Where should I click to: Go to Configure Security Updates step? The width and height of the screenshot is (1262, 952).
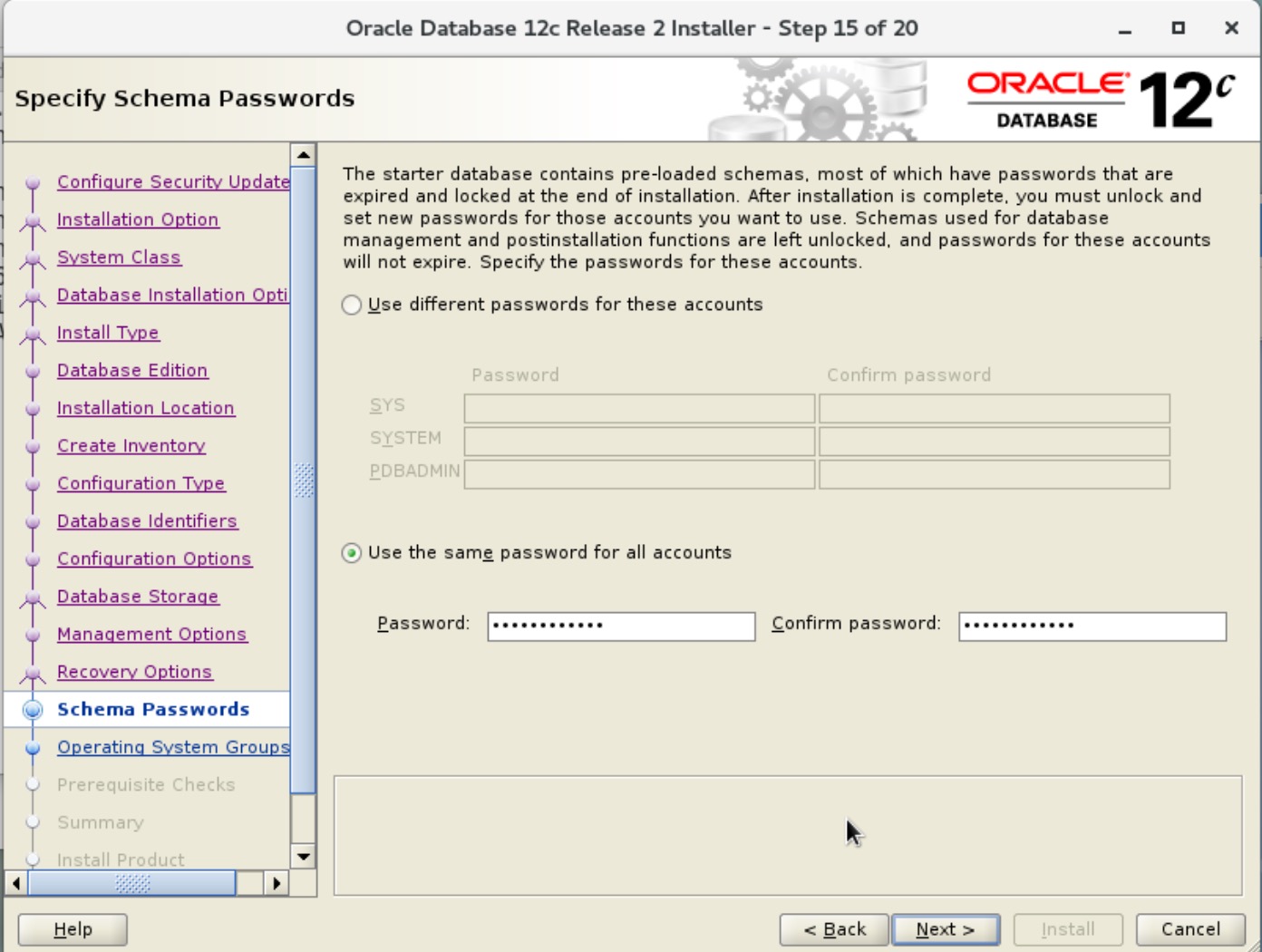173,182
